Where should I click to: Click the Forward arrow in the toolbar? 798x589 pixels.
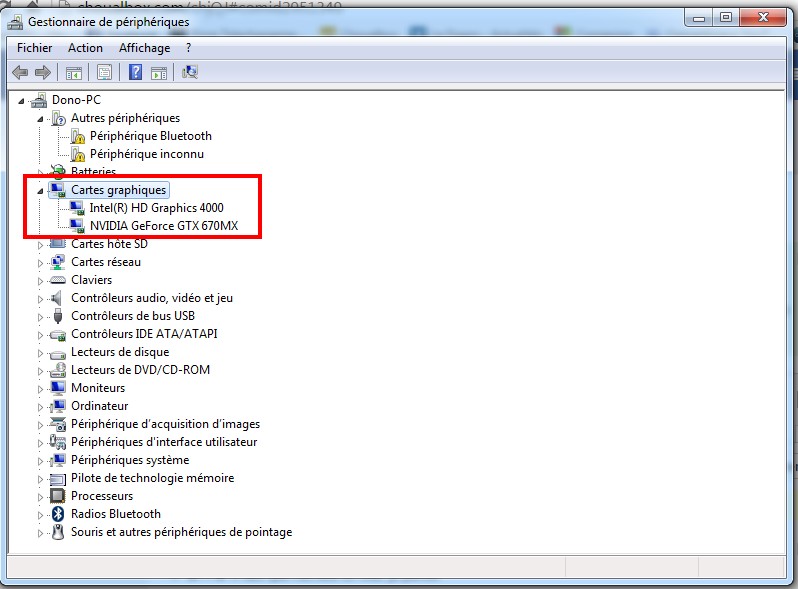point(42,72)
